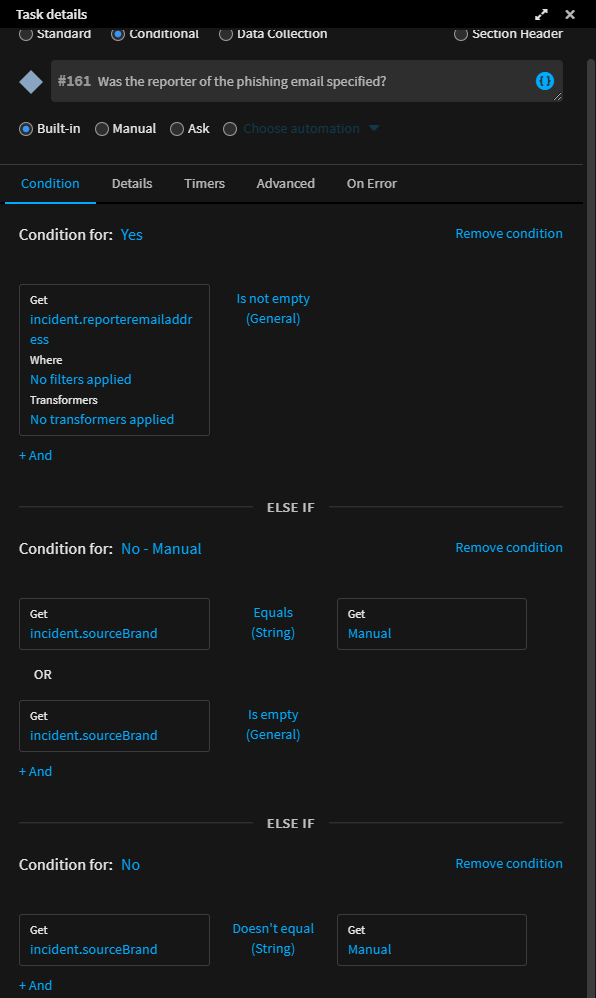
Task: Remove the condition for Yes
Action: point(509,234)
